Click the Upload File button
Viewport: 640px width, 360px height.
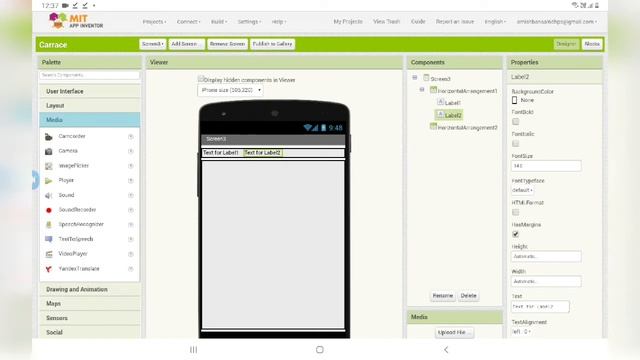[454, 332]
